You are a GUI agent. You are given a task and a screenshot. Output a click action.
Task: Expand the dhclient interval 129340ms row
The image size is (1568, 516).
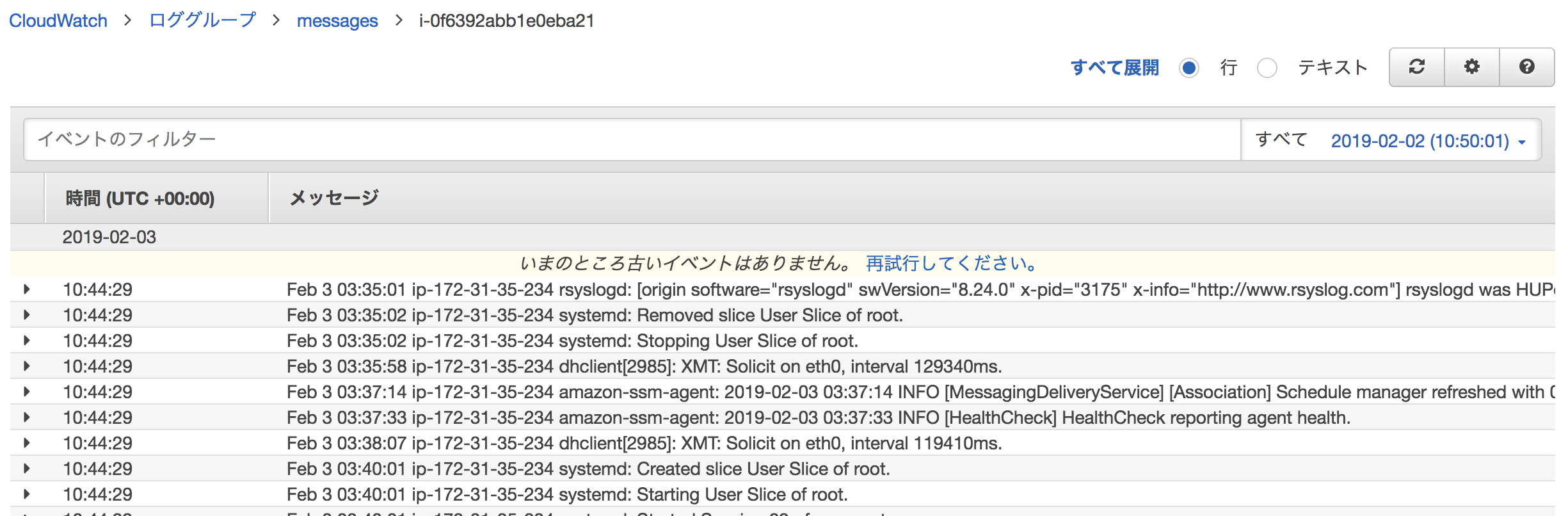pyautogui.click(x=27, y=366)
